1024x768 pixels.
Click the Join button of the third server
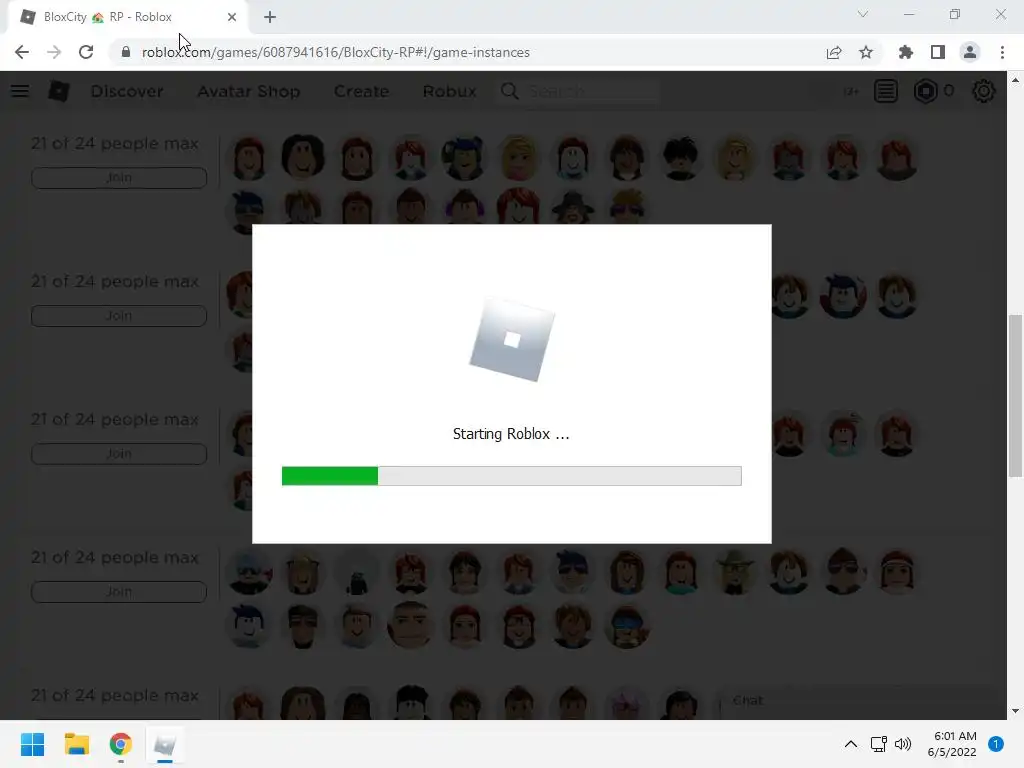119,454
